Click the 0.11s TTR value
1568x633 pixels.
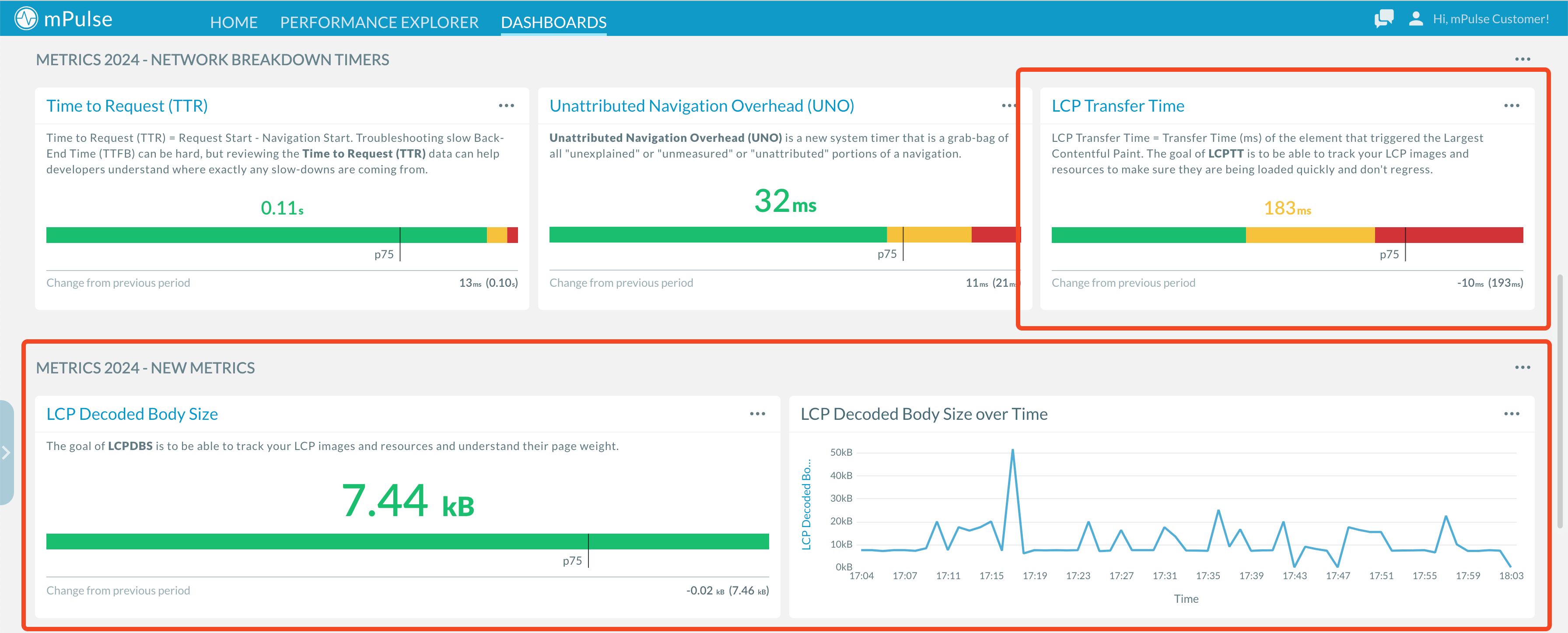point(282,208)
